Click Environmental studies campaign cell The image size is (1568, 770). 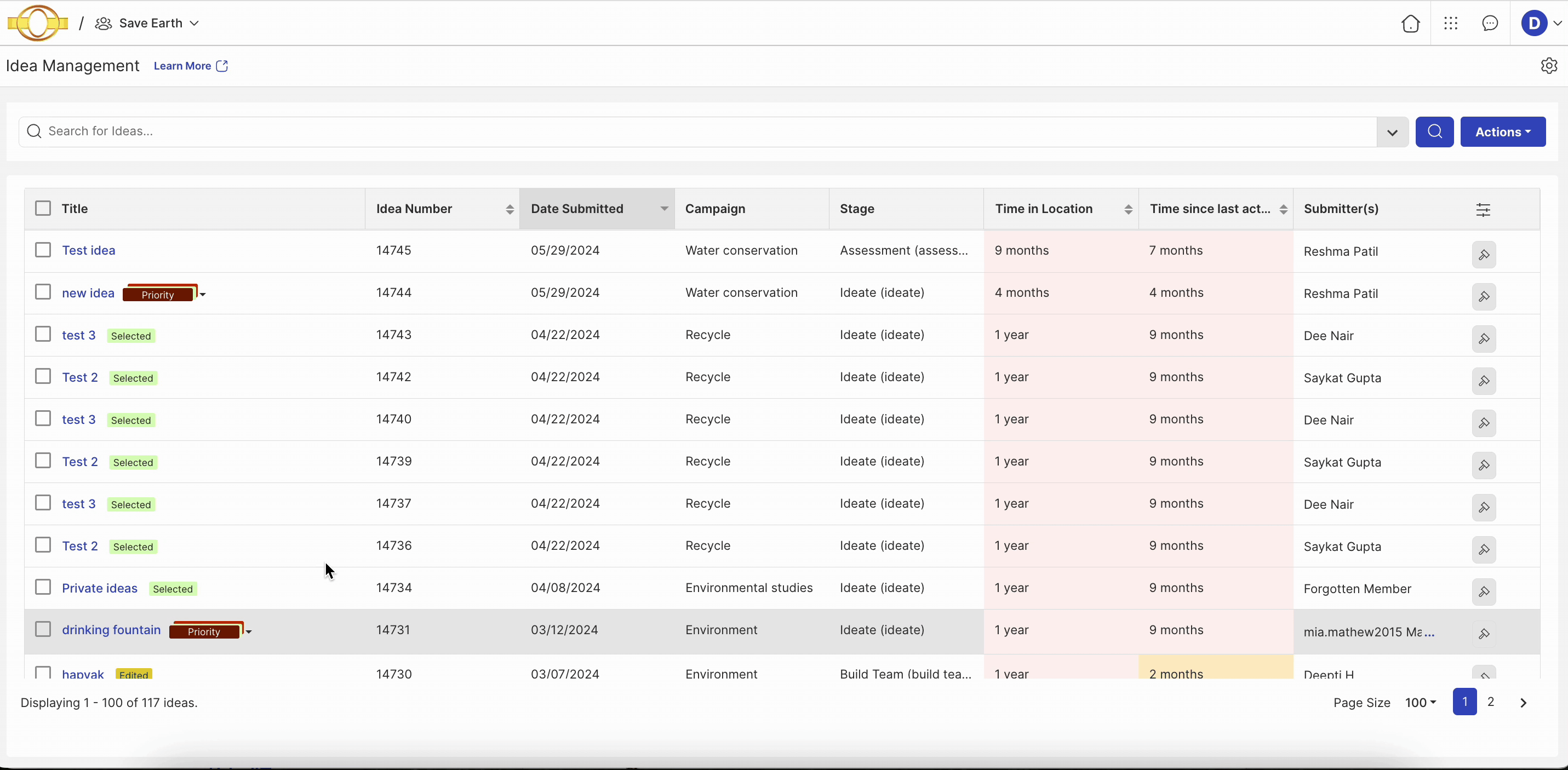[x=749, y=588]
